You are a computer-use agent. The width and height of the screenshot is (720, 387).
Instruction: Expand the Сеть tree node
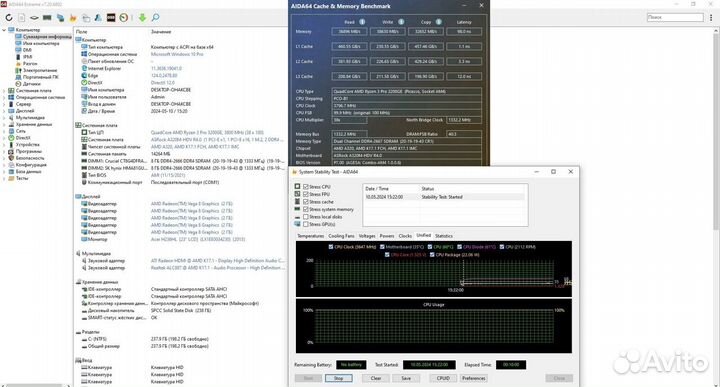pyautogui.click(x=4, y=131)
